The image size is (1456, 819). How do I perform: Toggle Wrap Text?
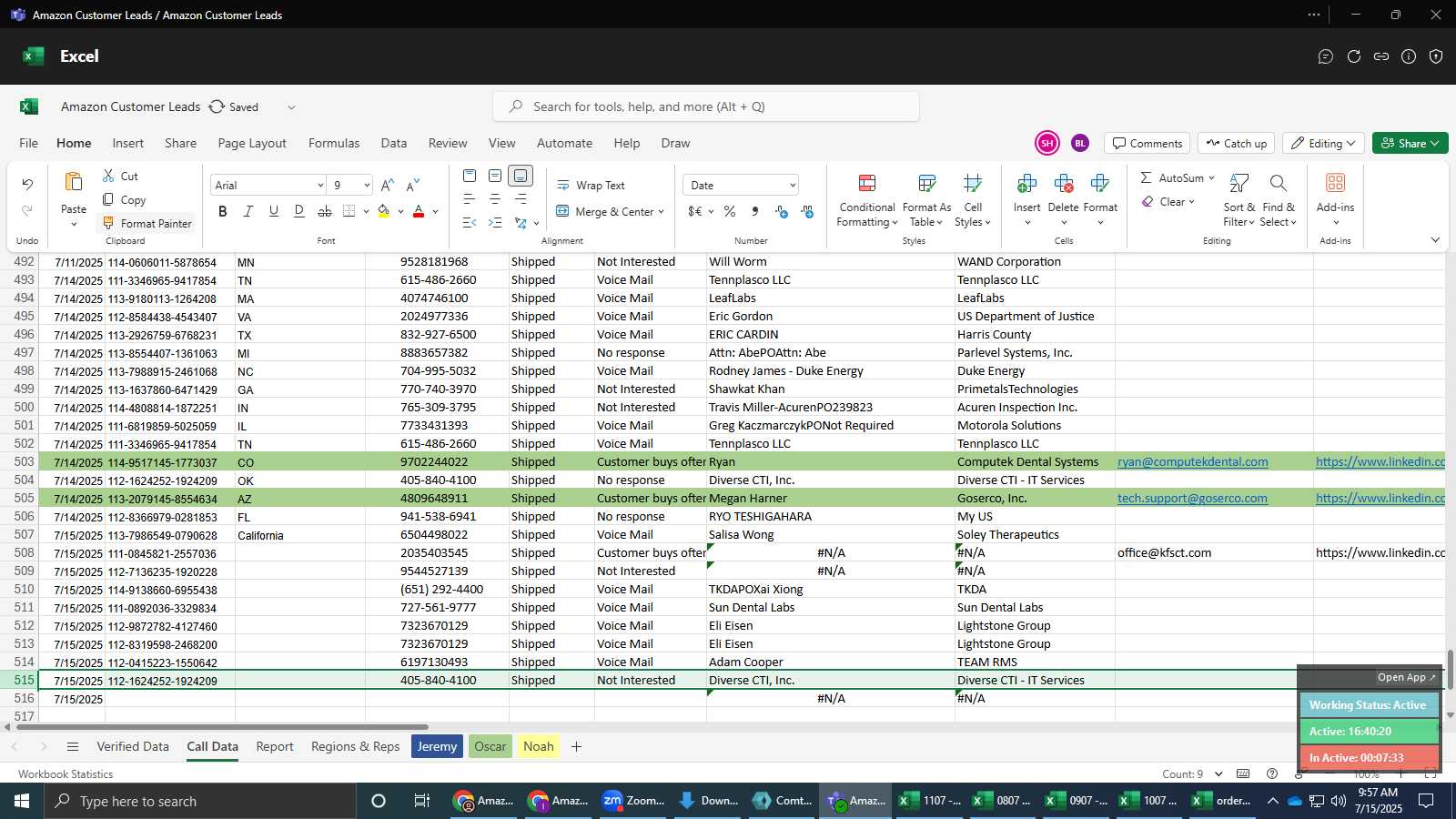click(x=591, y=185)
